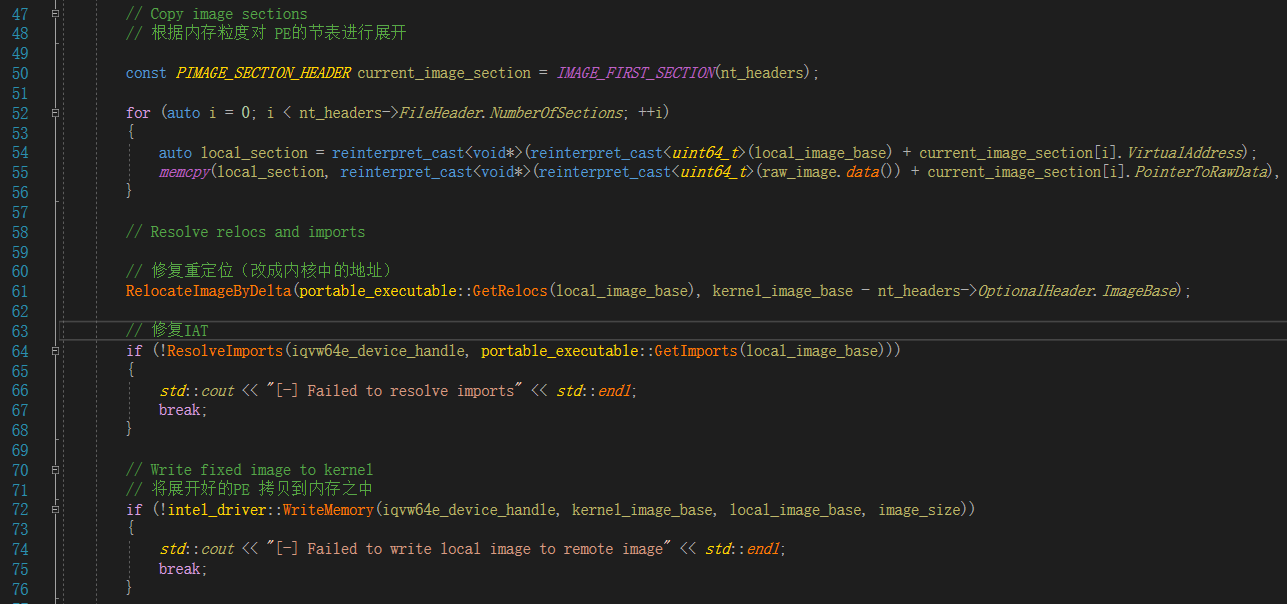Click OptionalHeader.ImageBase on line 61
This screenshot has width=1287, height=604.
tap(1079, 291)
